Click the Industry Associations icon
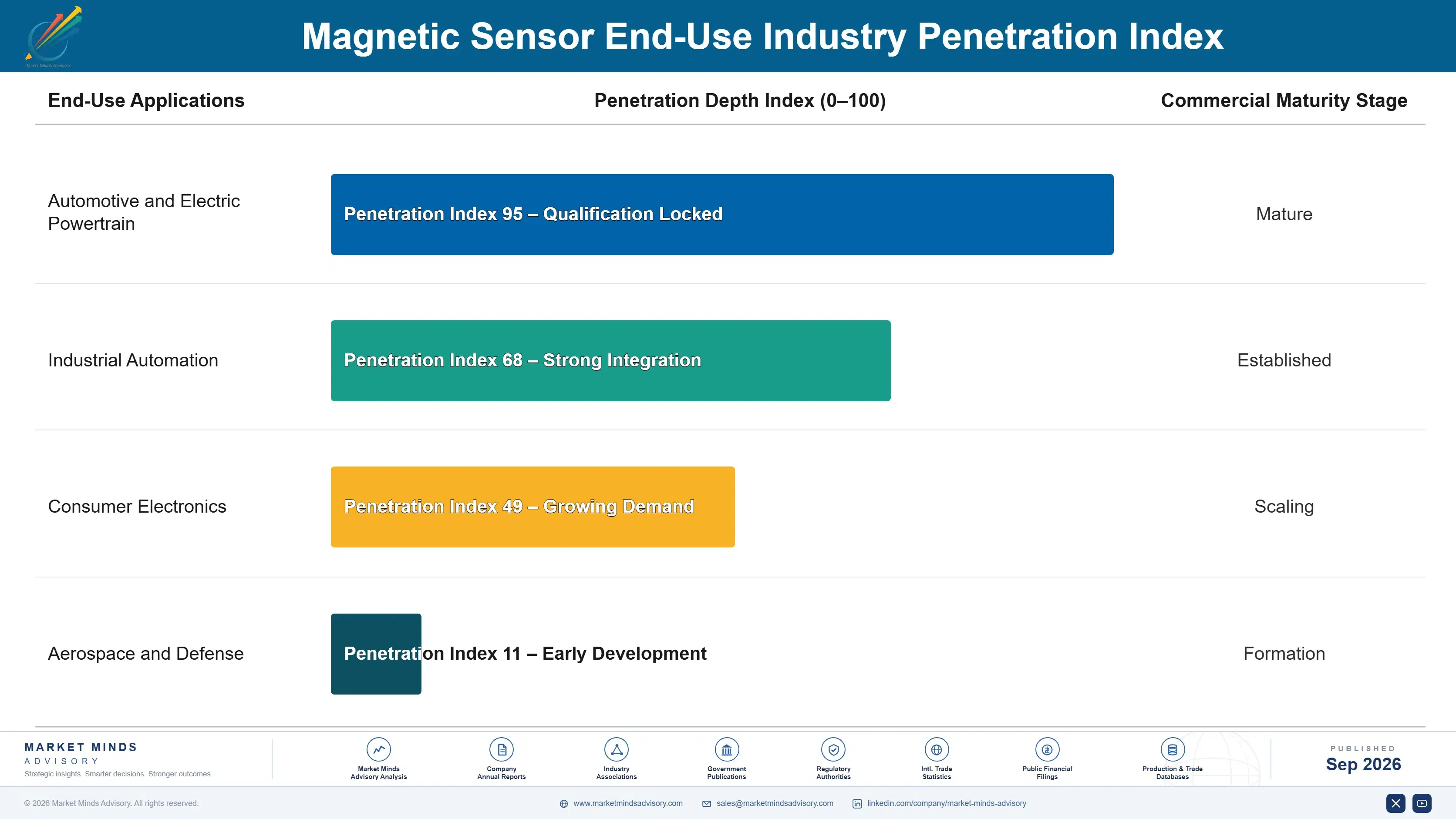 (x=616, y=749)
